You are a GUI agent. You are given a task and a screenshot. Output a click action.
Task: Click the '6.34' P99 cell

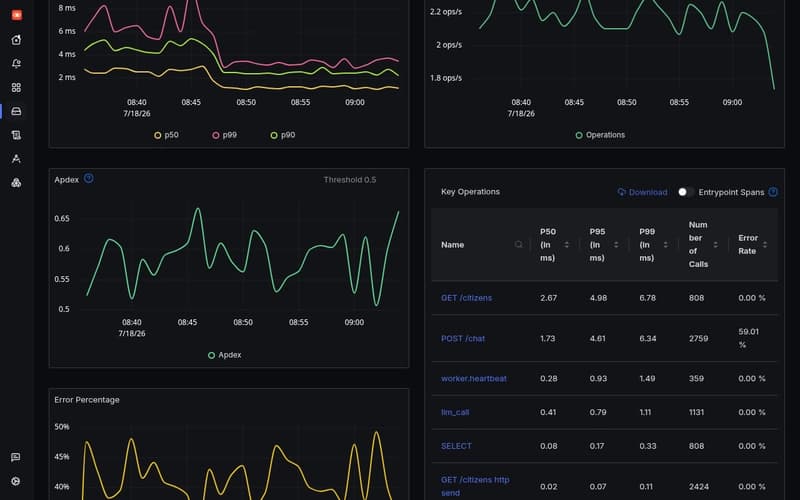point(647,339)
